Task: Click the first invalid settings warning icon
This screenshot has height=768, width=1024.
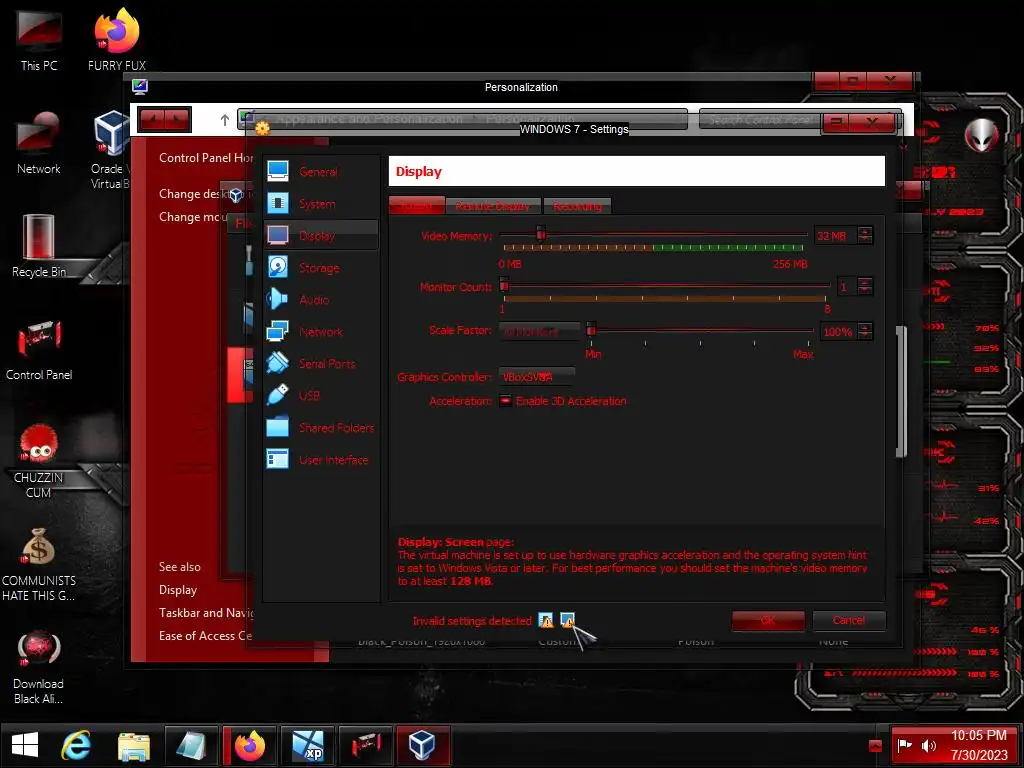Action: 545,620
